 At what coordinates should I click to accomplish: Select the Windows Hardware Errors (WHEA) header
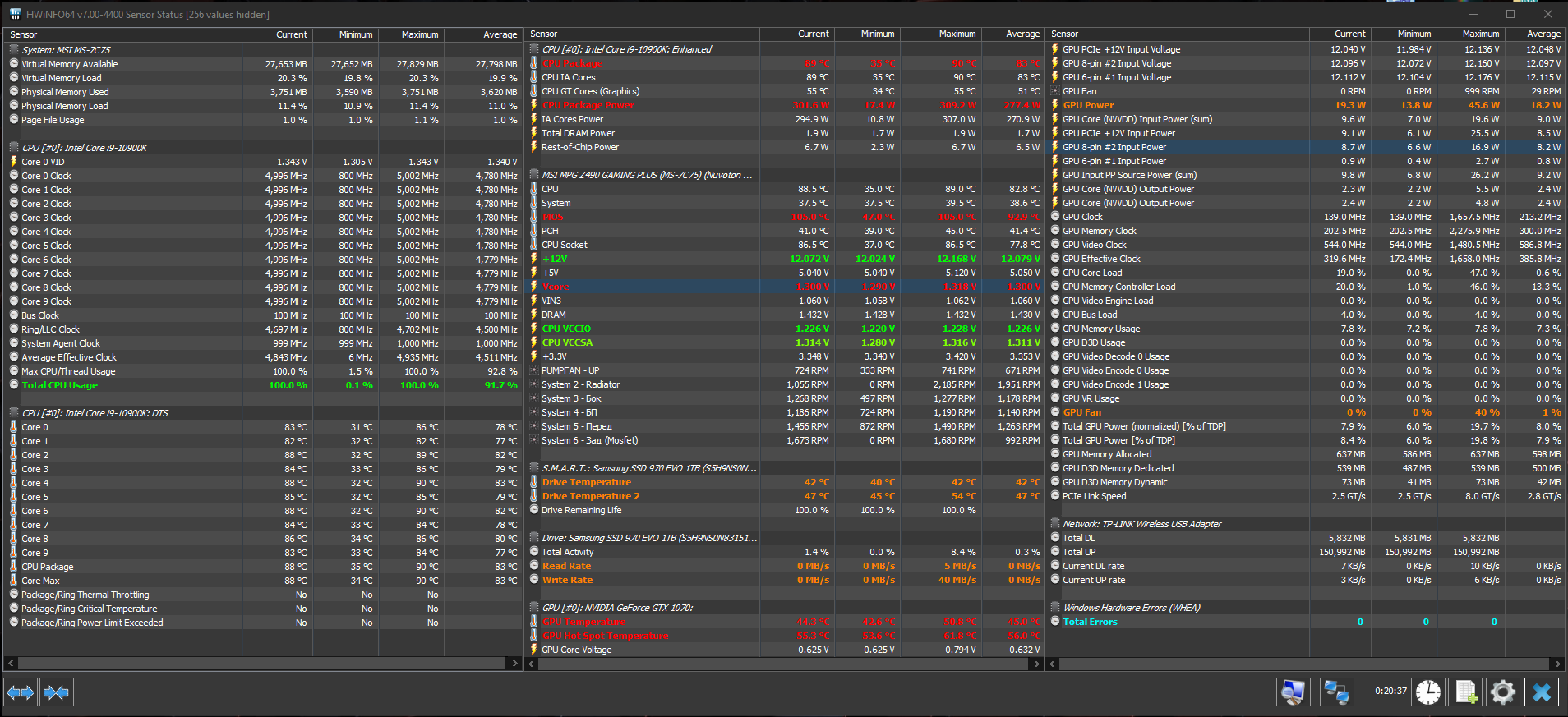click(x=1305, y=608)
